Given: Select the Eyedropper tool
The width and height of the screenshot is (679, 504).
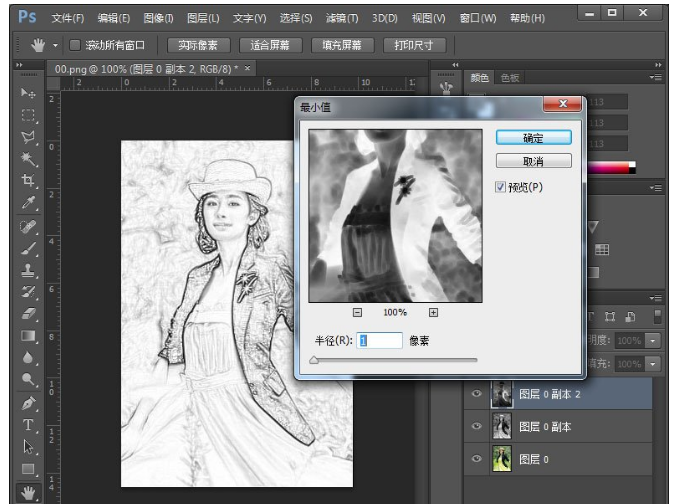Looking at the screenshot, I should pos(28,203).
